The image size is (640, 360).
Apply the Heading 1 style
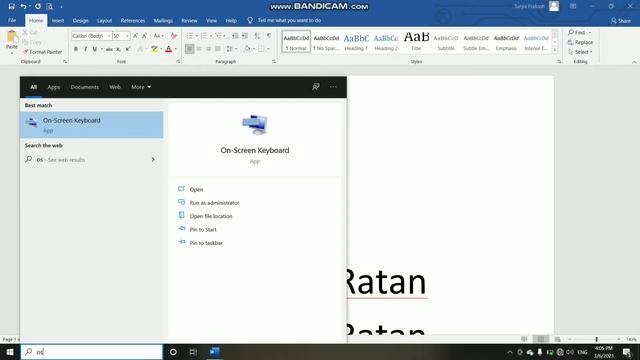[356, 42]
